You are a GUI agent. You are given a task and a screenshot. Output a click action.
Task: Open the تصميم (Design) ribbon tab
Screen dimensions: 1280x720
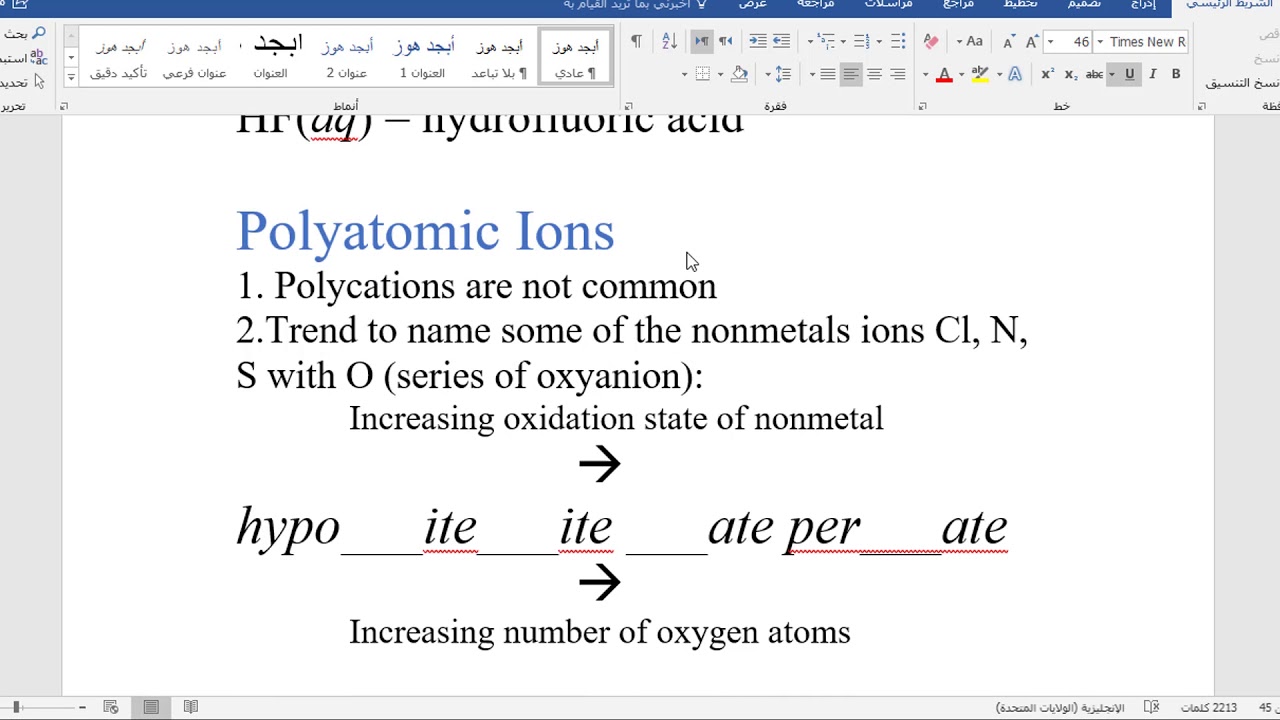[x=1085, y=5]
